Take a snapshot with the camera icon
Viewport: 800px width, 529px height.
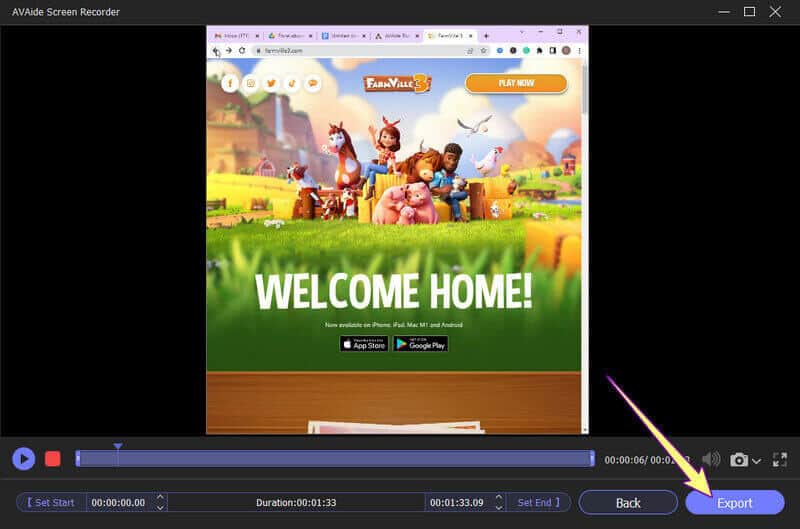point(738,460)
